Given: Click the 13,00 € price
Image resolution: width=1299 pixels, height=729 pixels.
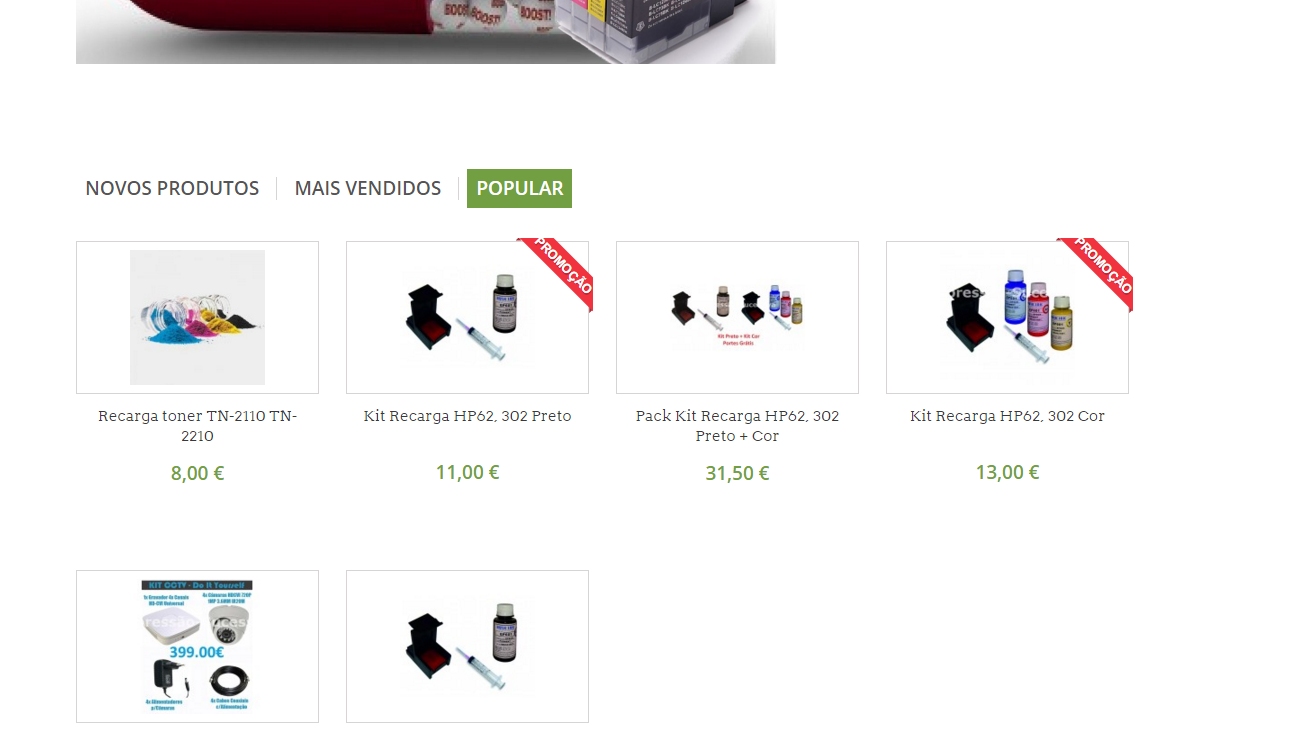Looking at the screenshot, I should point(1007,472).
